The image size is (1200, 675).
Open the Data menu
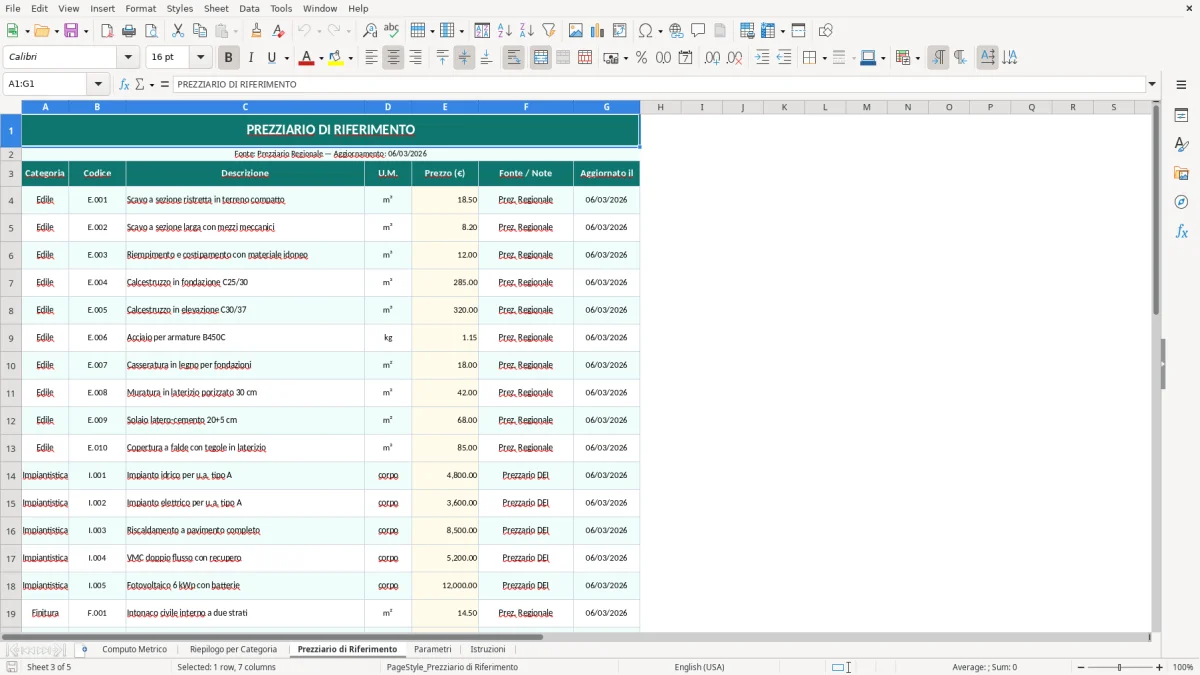pos(249,8)
